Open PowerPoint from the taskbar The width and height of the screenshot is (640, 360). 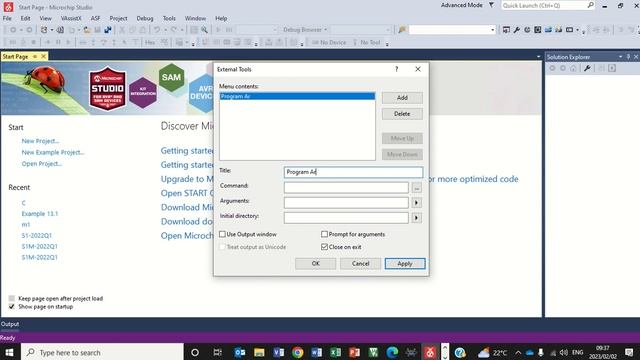(x=354, y=352)
